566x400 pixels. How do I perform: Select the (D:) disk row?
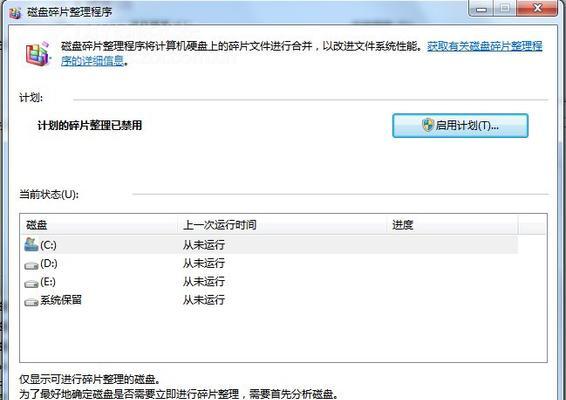point(269,263)
